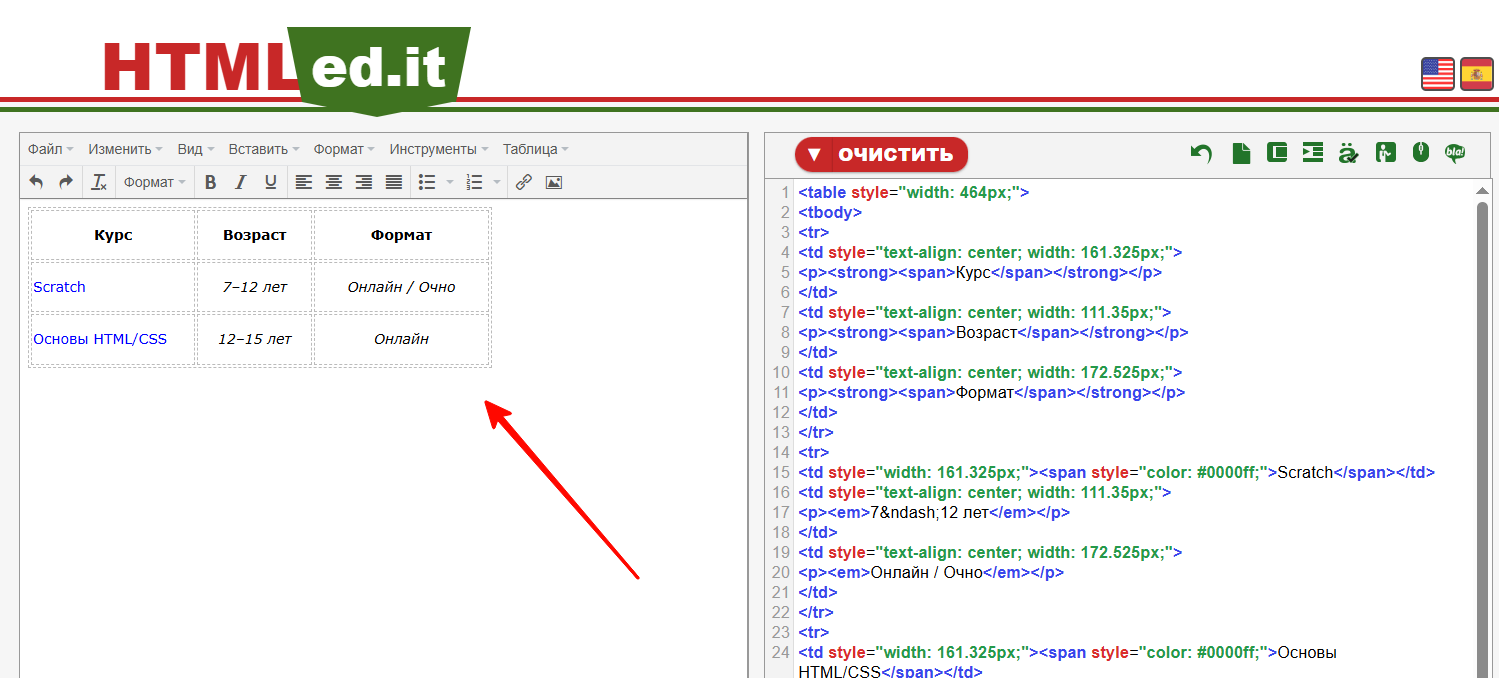1499x678 pixels.
Task: Click the green indent code icon
Action: click(1313, 152)
